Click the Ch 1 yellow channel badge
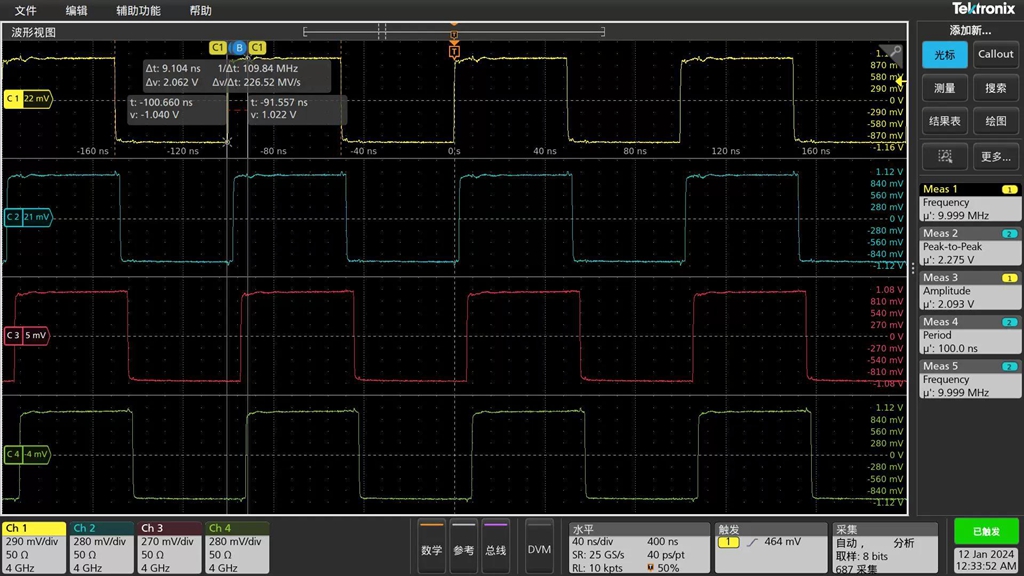Viewport: 1024px width, 576px height. [33, 547]
